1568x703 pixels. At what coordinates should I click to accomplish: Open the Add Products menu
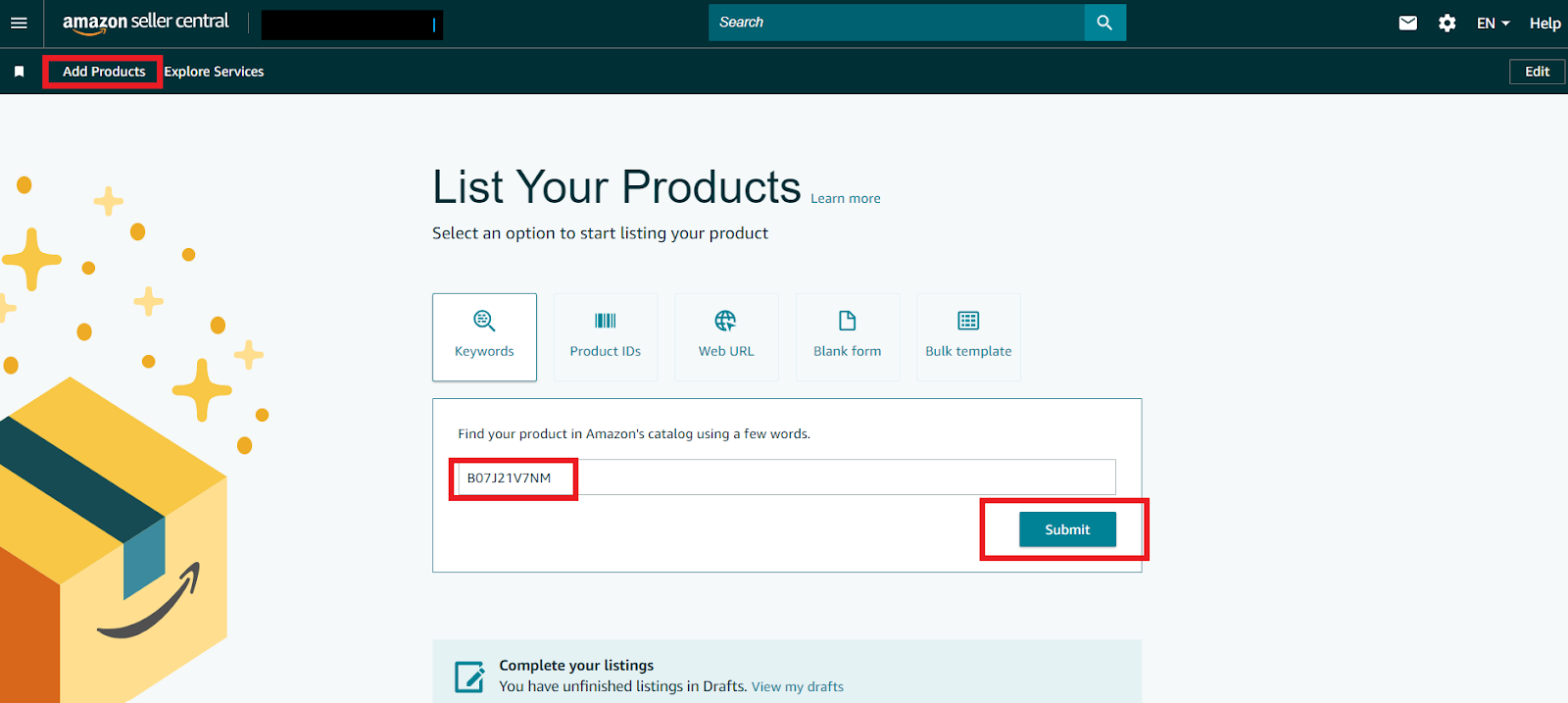tap(102, 71)
